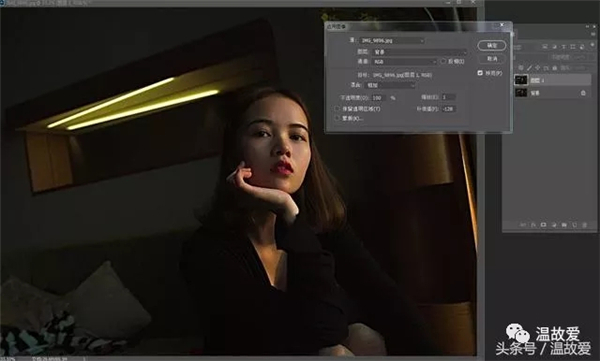The image size is (600, 361).
Task: Enable Preserve Transparency checkbox
Action: coord(337,109)
